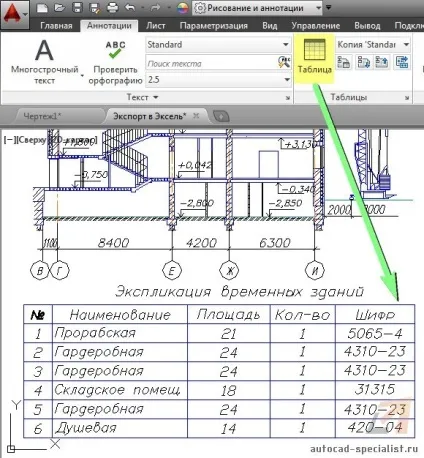Expand the Текст panel title arrow
Image resolution: width=424 pixels, height=458 pixels.
(156, 97)
